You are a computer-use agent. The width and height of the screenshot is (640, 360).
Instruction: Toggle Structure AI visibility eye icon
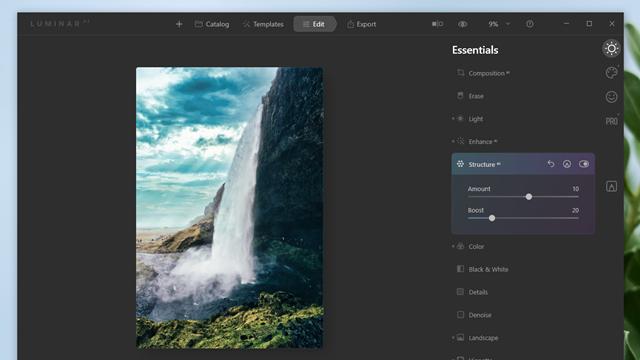click(x=584, y=164)
